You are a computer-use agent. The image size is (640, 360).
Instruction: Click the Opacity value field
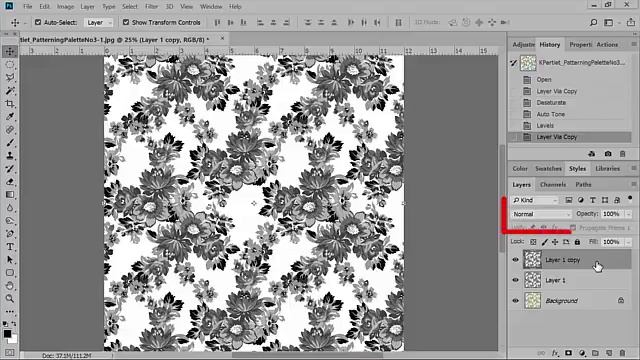[611, 214]
